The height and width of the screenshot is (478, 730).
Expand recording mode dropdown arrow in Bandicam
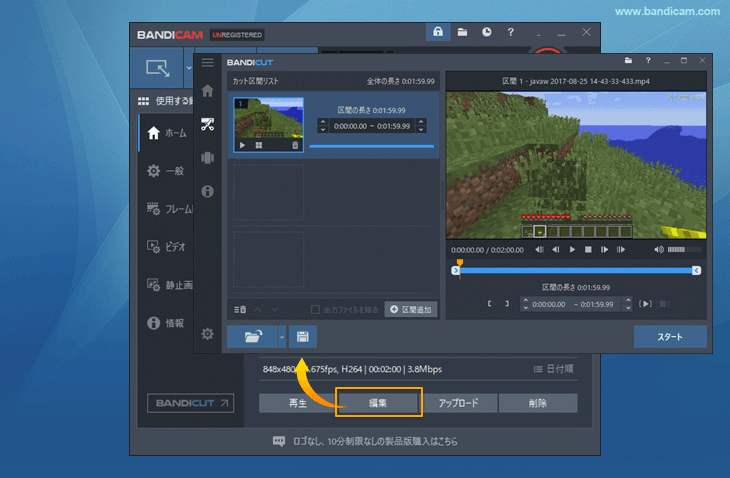[x=189, y=68]
